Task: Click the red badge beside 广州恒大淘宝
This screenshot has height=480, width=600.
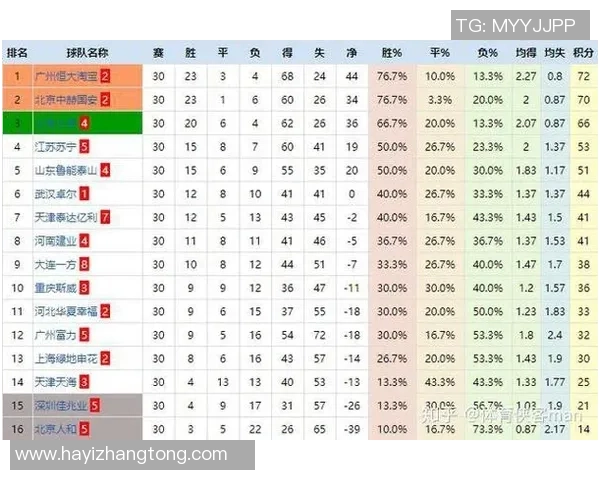Action: pyautogui.click(x=105, y=76)
